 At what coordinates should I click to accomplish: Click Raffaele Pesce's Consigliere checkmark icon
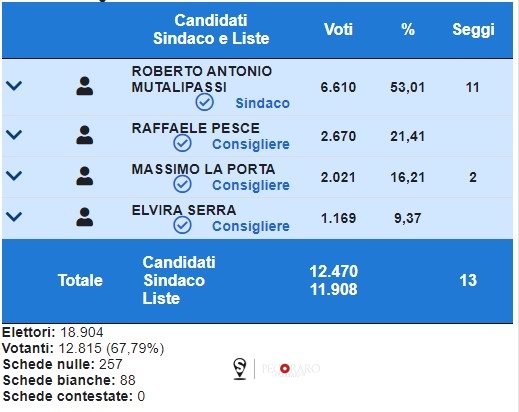(x=182, y=143)
